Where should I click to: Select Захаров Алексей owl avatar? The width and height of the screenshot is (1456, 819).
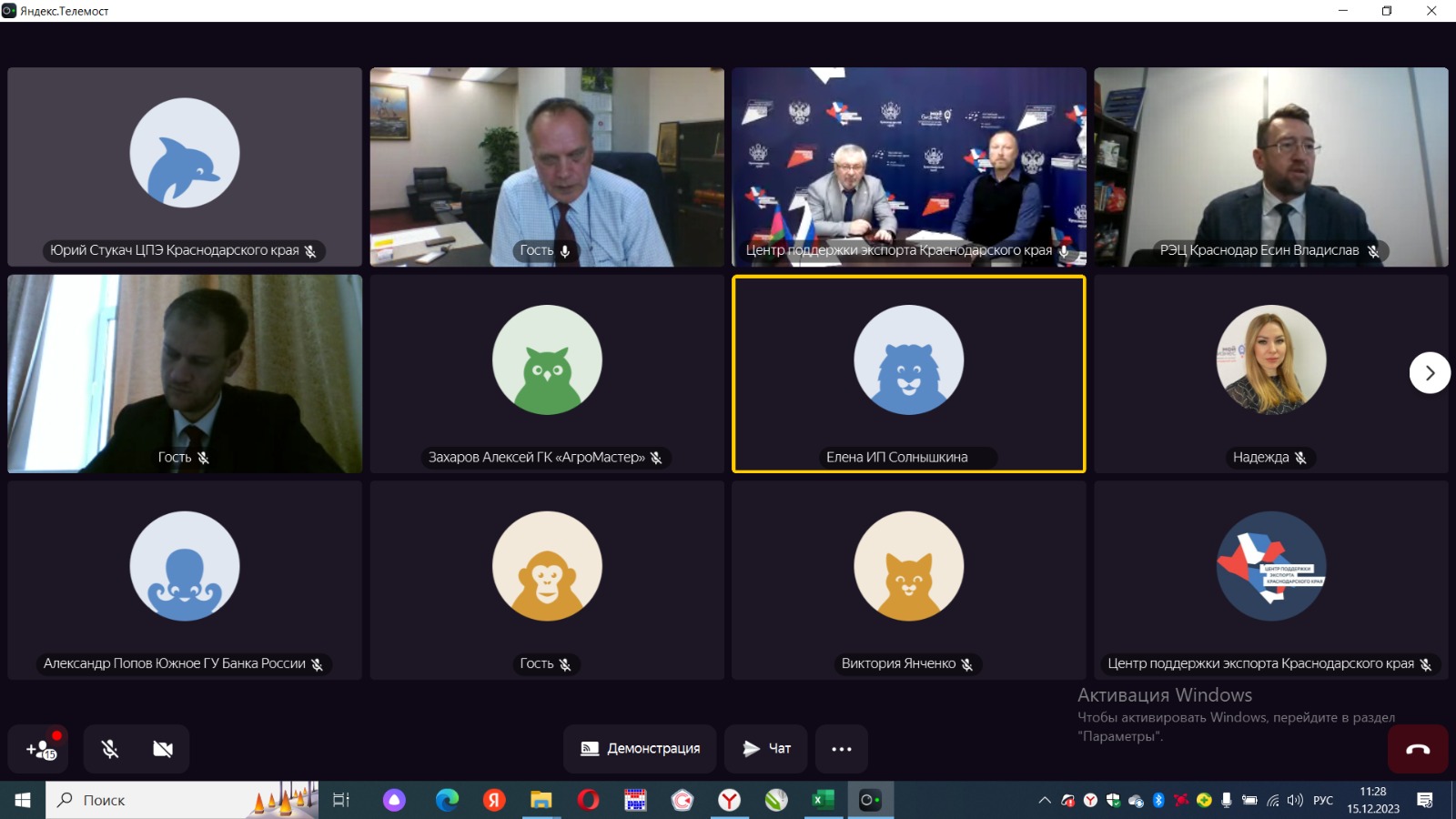pyautogui.click(x=547, y=359)
